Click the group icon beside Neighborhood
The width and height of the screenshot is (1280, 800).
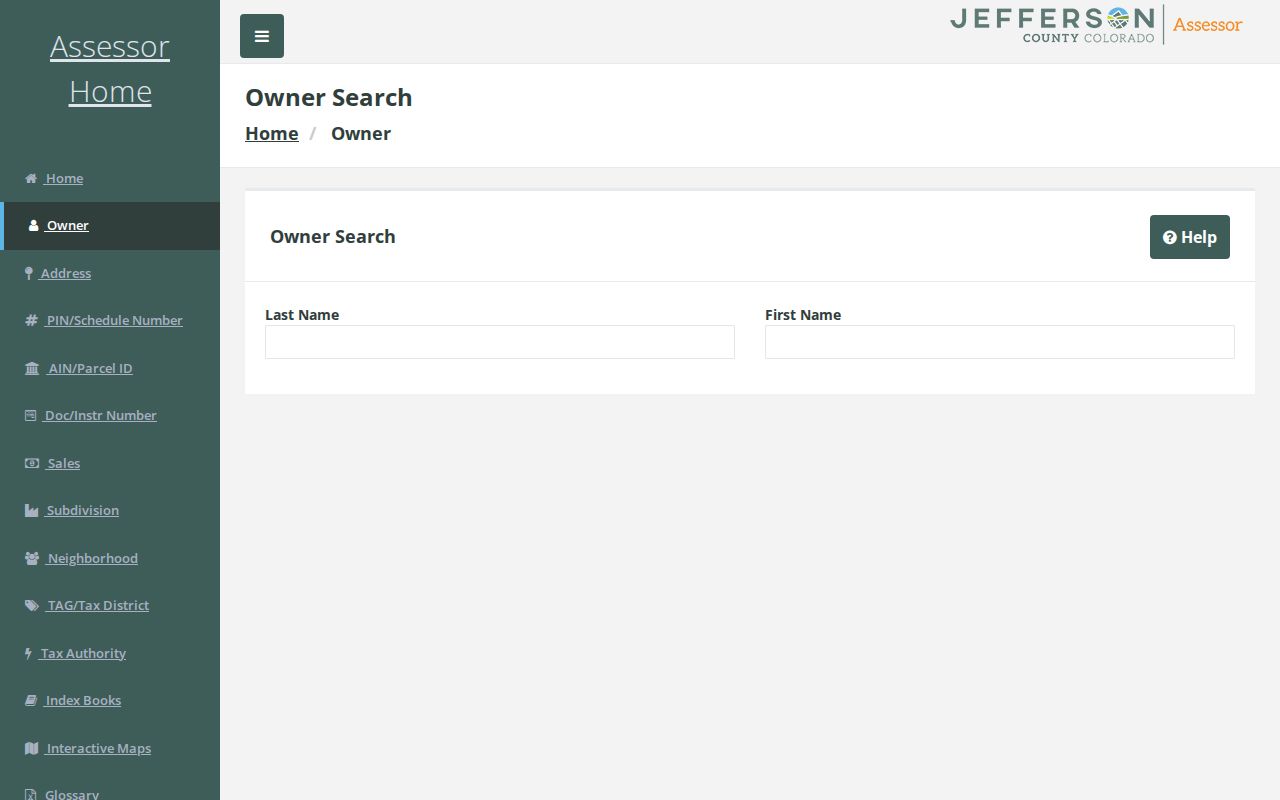click(x=32, y=558)
